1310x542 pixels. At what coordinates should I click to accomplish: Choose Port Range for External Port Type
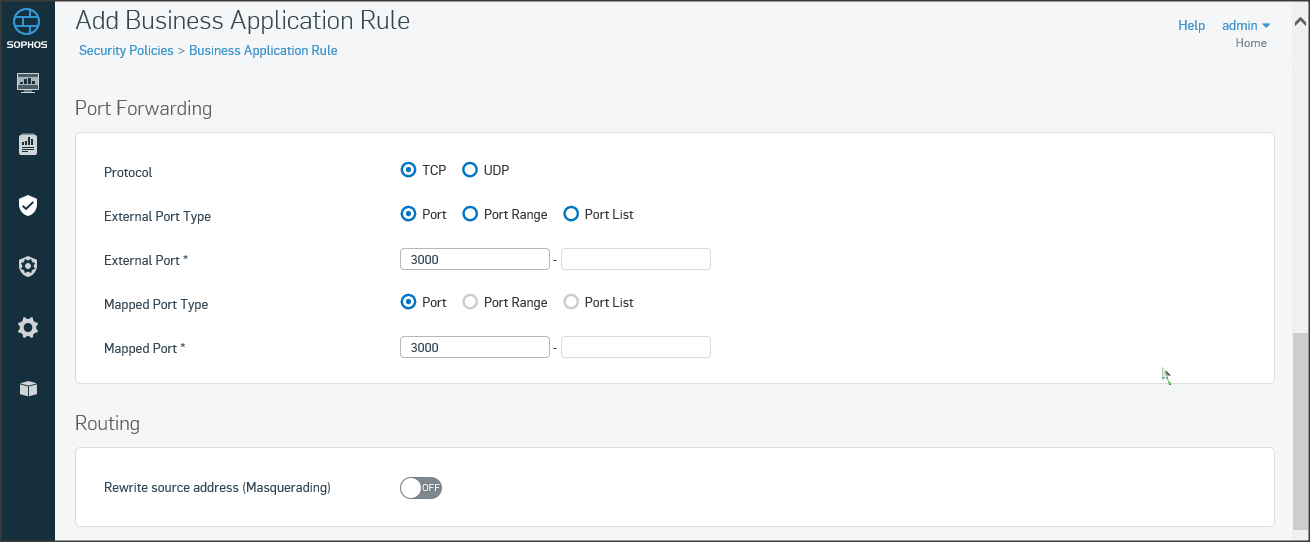coord(470,214)
